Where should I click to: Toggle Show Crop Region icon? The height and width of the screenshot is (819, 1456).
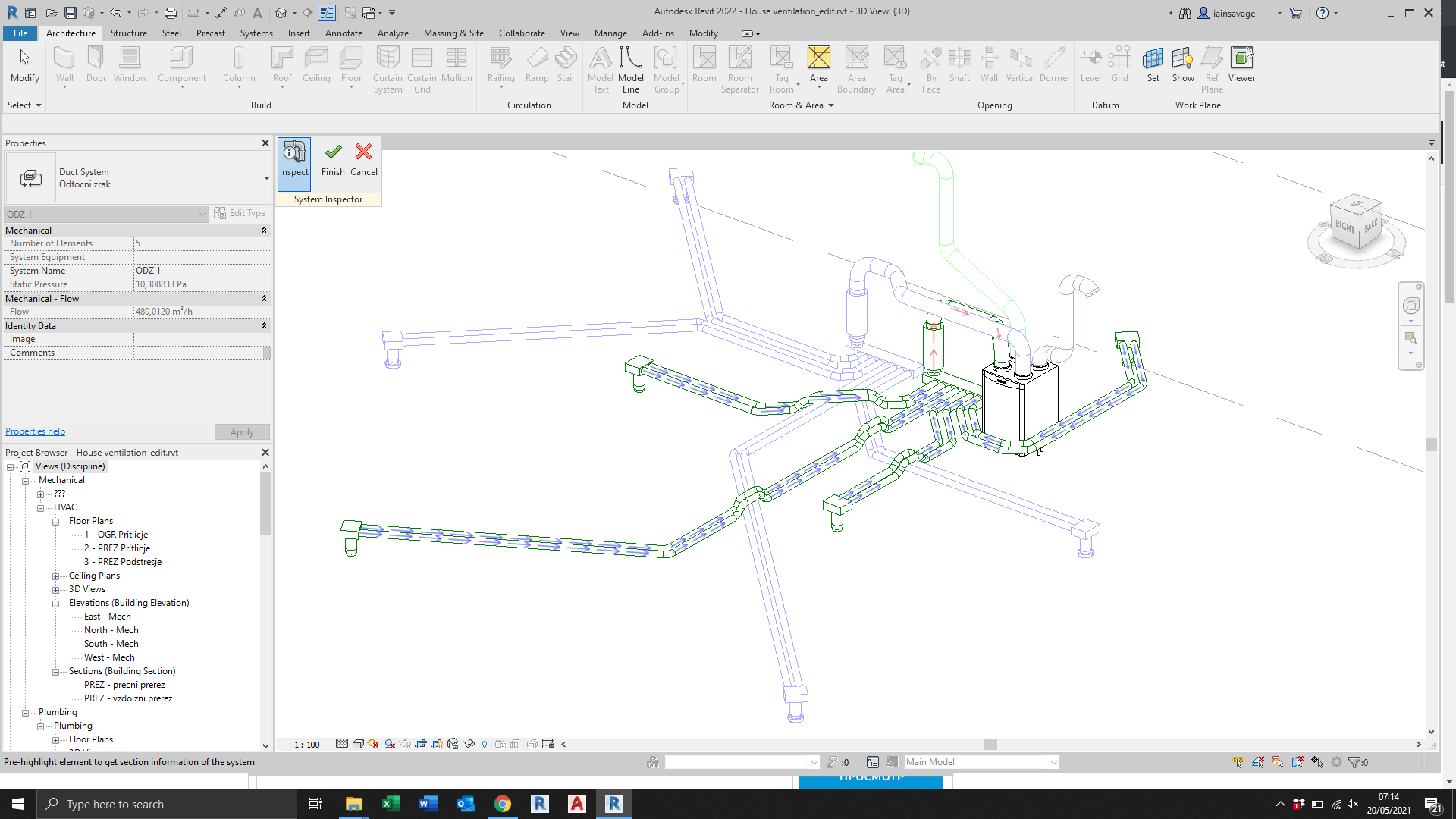pyautogui.click(x=437, y=744)
